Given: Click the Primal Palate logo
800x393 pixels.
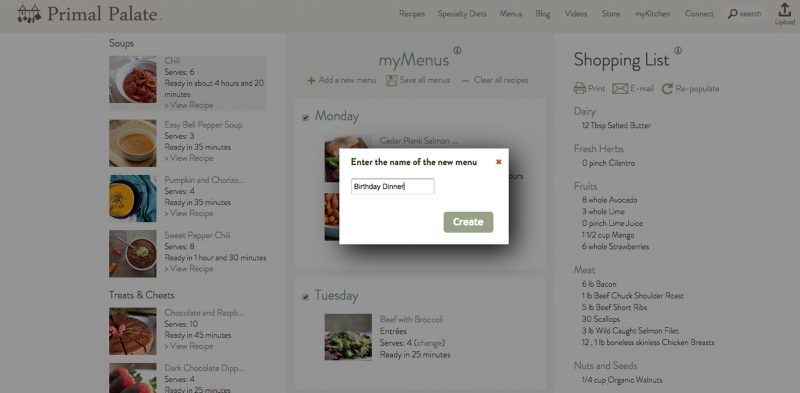Looking at the screenshot, I should click(89, 14).
